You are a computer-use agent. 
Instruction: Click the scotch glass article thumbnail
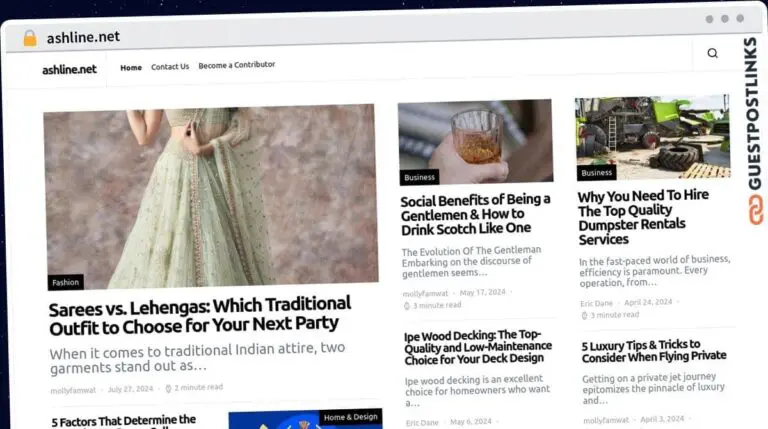click(475, 140)
